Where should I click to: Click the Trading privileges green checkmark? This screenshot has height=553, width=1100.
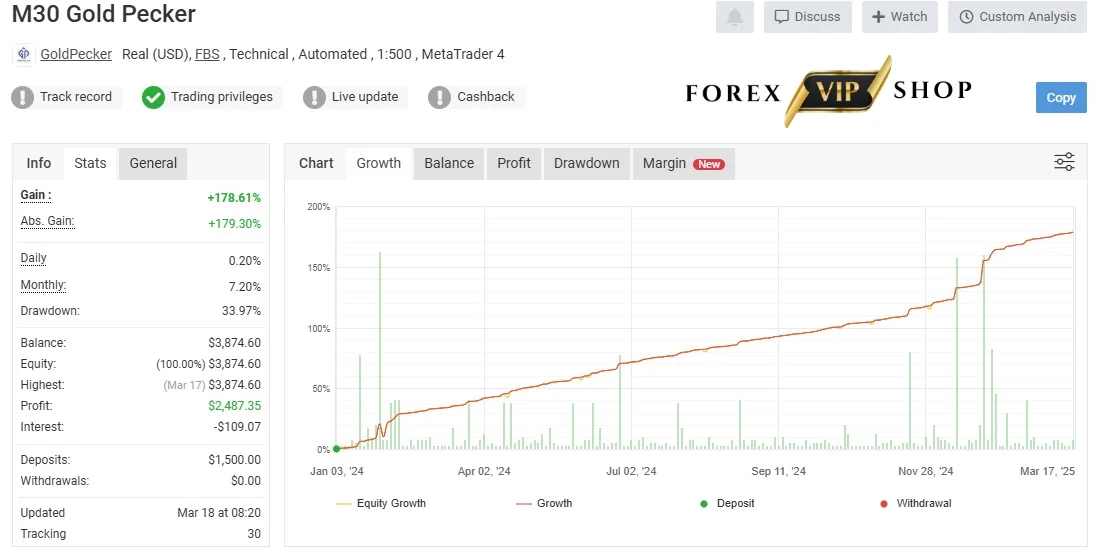[x=153, y=97]
